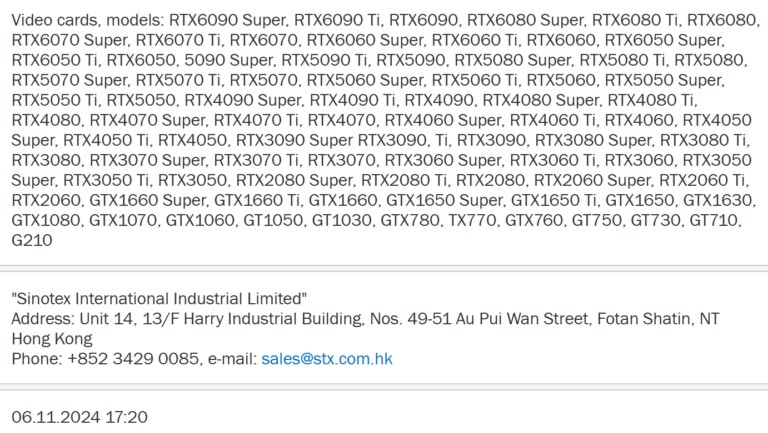
Task: Click the "Video cards, models:" label text
Action: (x=88, y=20)
